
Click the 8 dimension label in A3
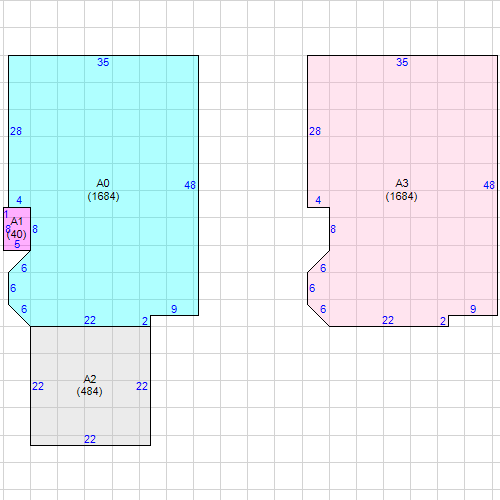(333, 229)
